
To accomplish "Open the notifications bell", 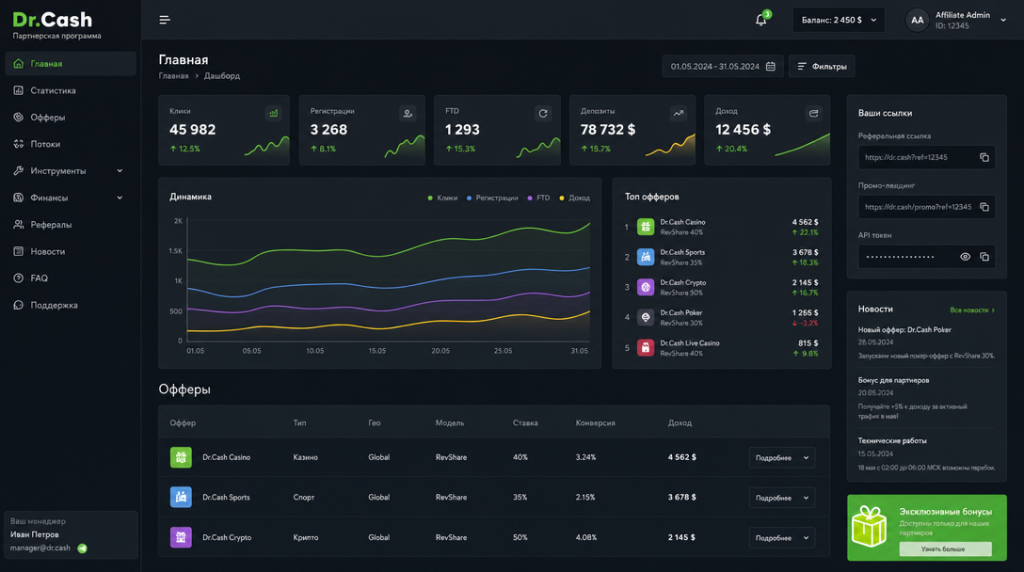I will pos(761,20).
